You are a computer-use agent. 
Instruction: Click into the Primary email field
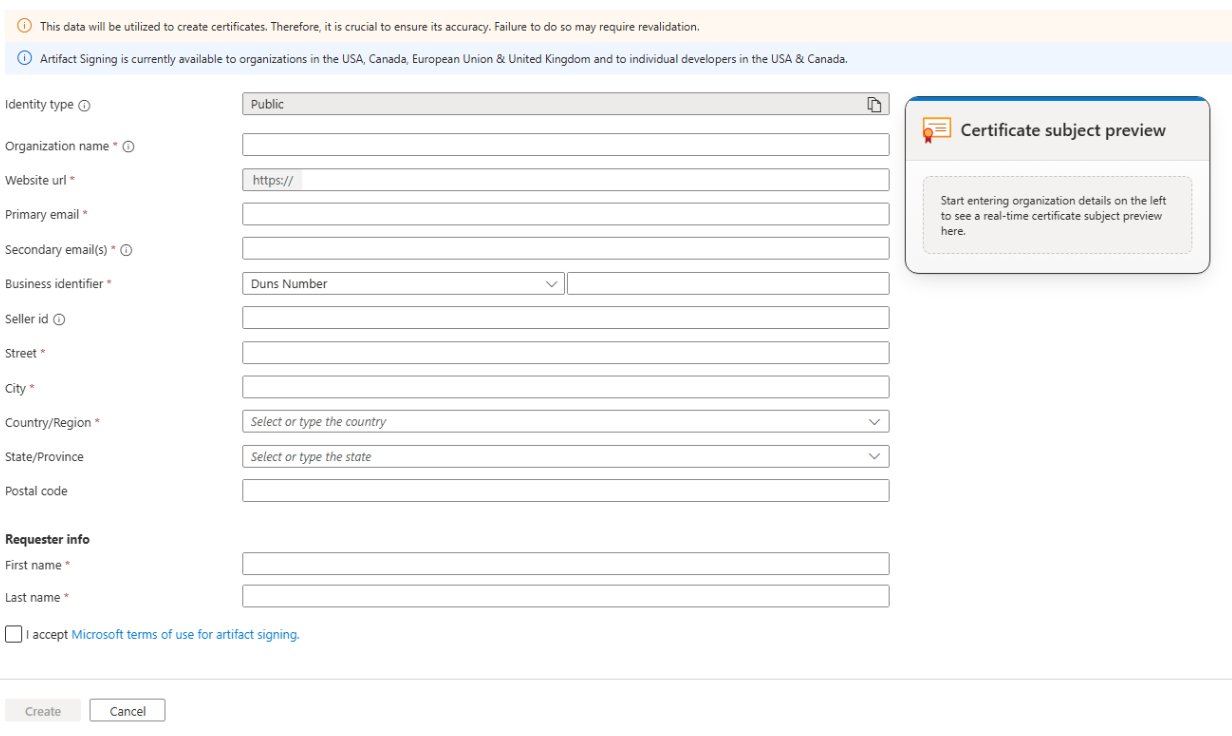tap(565, 213)
